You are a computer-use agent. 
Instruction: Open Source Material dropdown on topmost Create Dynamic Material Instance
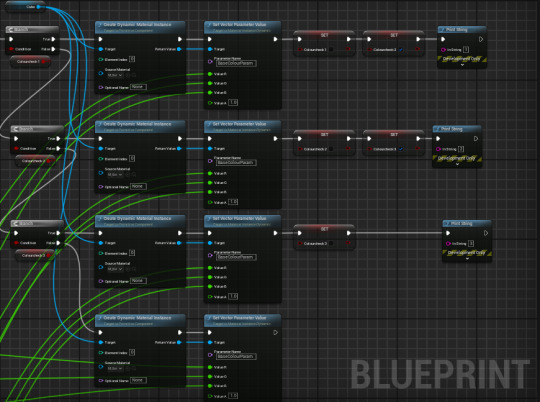pos(115,75)
